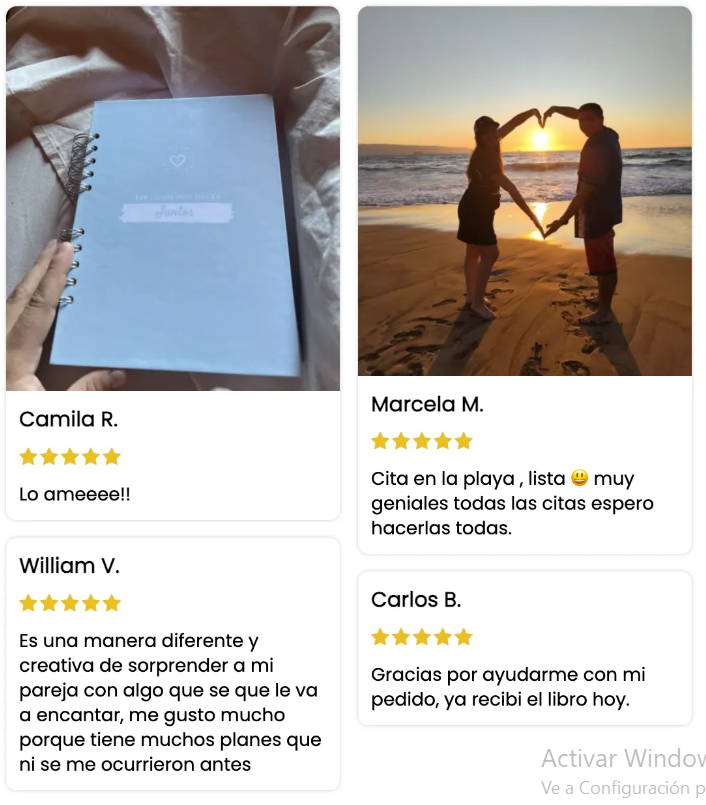The width and height of the screenshot is (706, 805).
Task: Click the 'Ve a Configuración' watermark line
Action: pyautogui.click(x=623, y=788)
